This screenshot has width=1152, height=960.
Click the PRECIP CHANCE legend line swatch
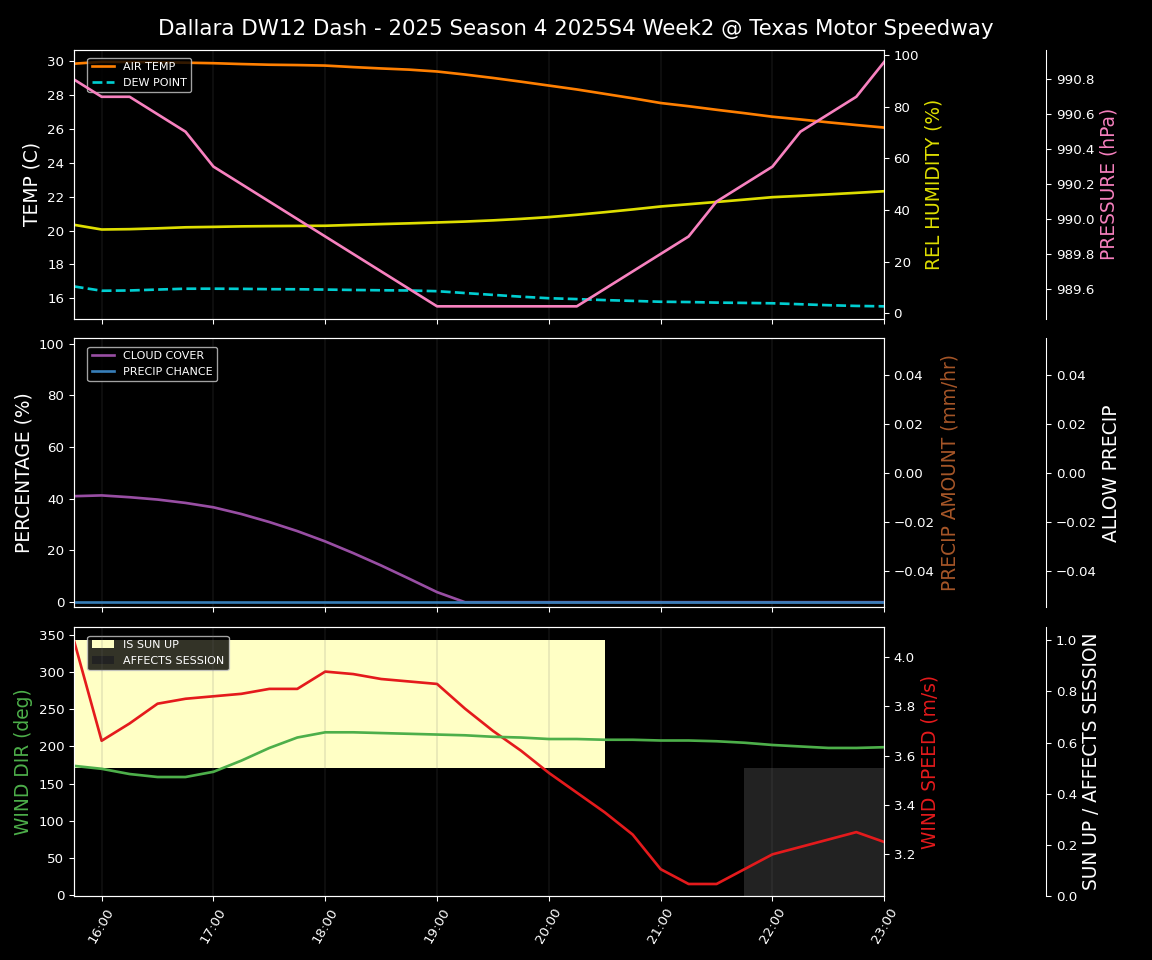point(104,372)
